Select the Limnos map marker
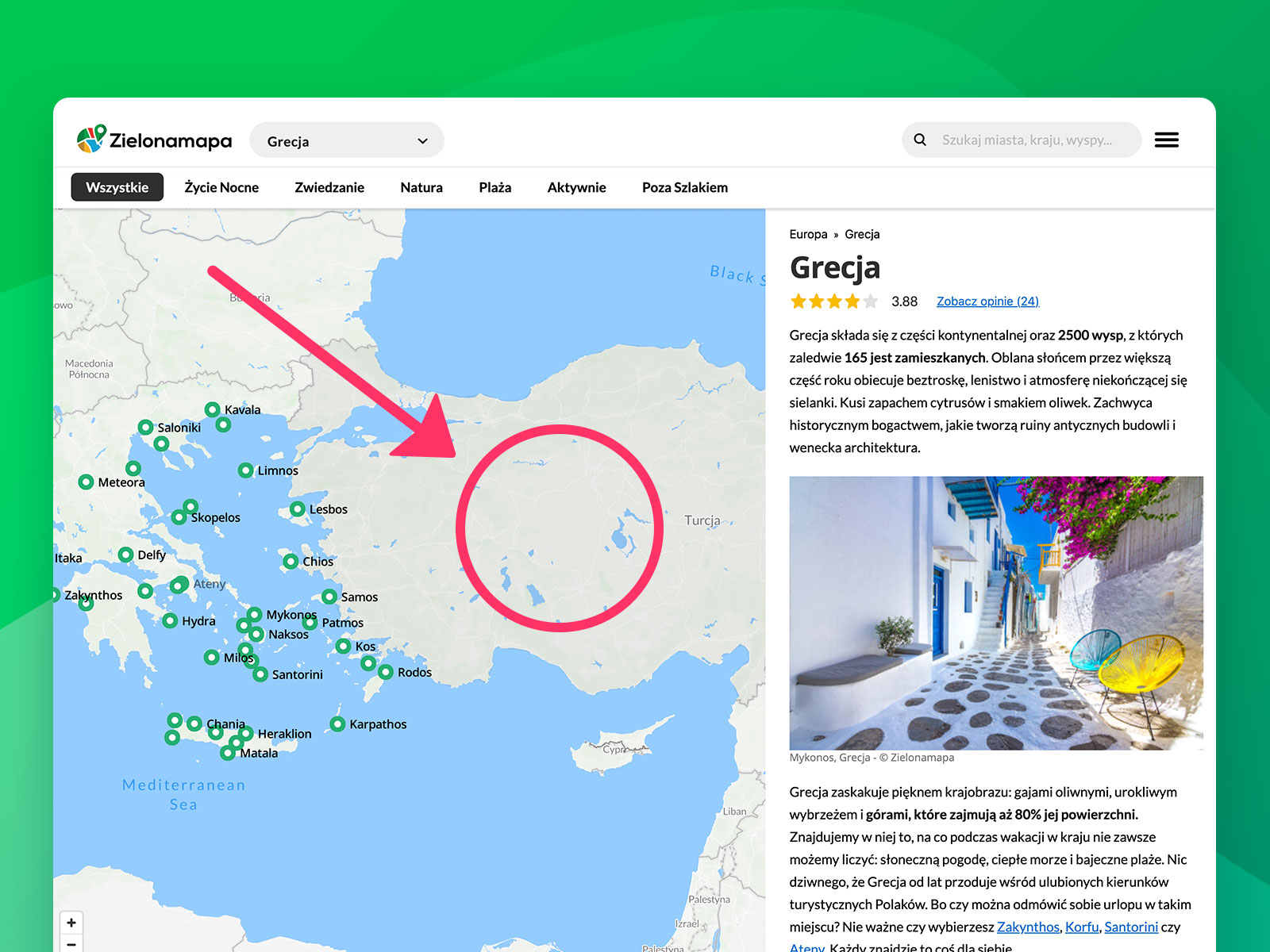This screenshot has height=952, width=1270. 245,470
